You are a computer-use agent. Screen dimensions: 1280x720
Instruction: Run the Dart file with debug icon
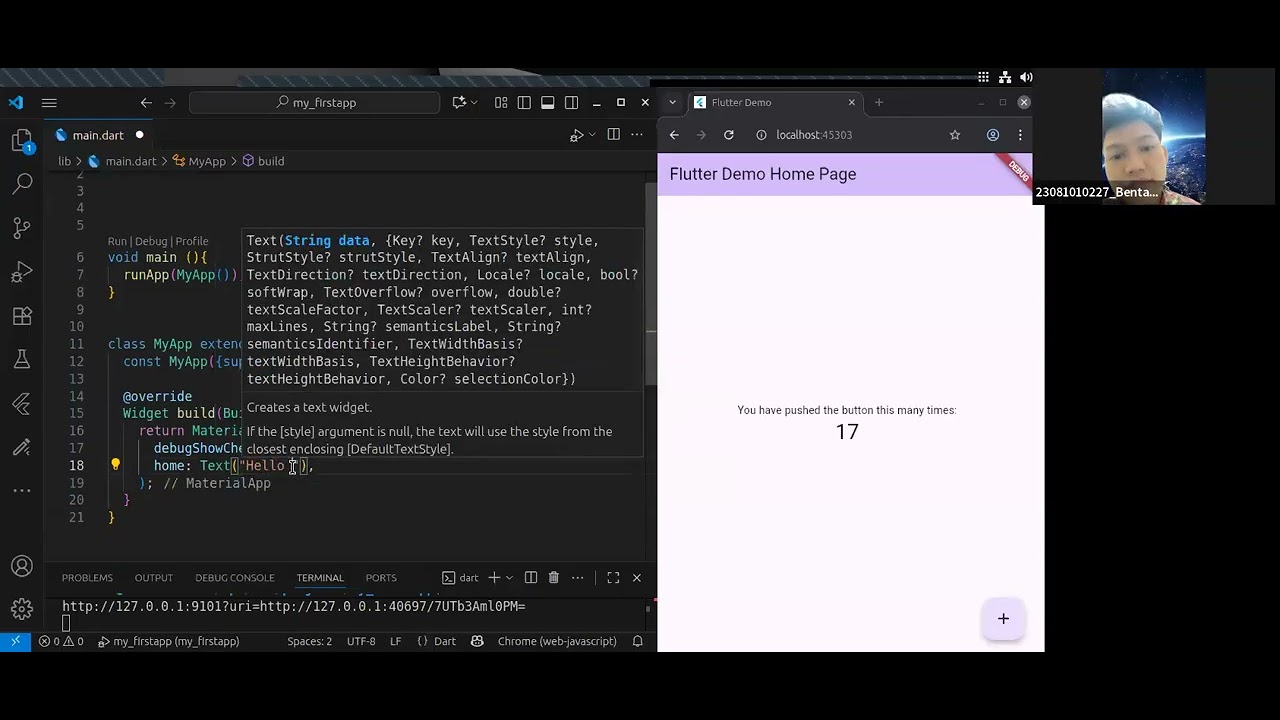click(576, 135)
